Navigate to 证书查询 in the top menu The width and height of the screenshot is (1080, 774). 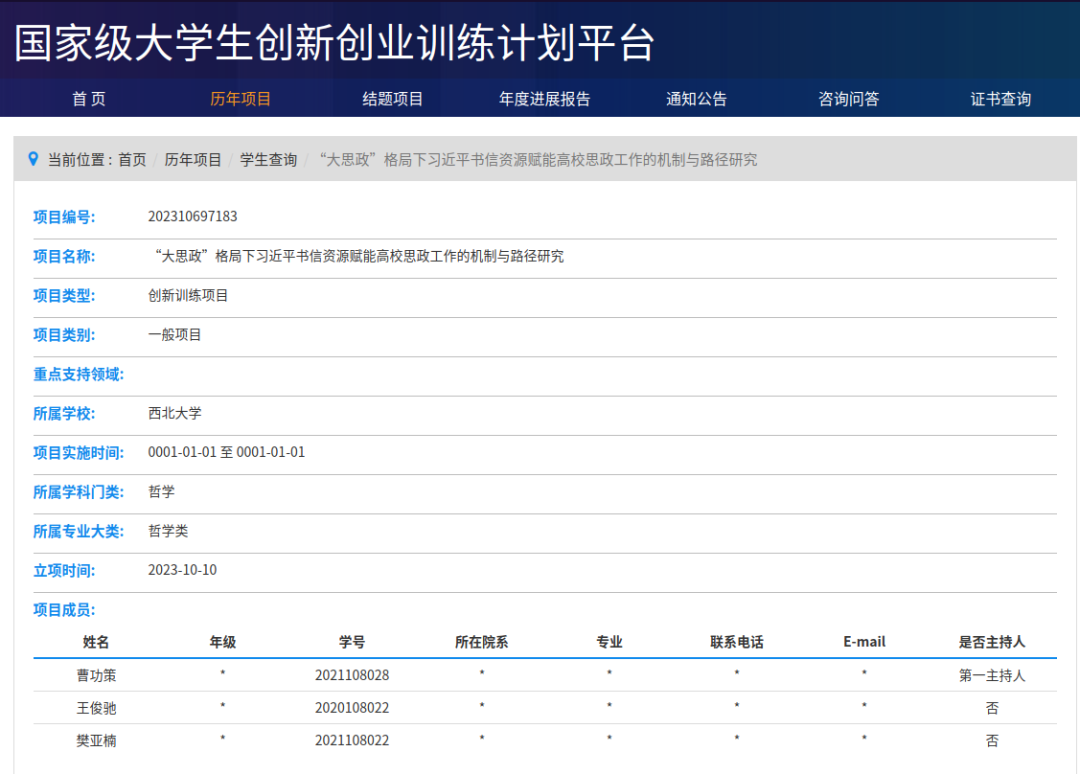click(1001, 99)
